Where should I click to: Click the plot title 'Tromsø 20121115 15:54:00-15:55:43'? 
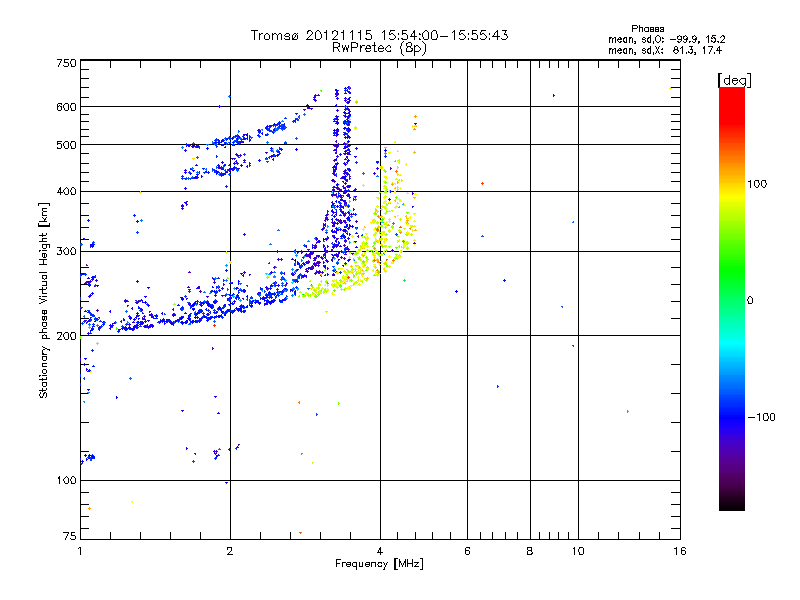(x=379, y=35)
